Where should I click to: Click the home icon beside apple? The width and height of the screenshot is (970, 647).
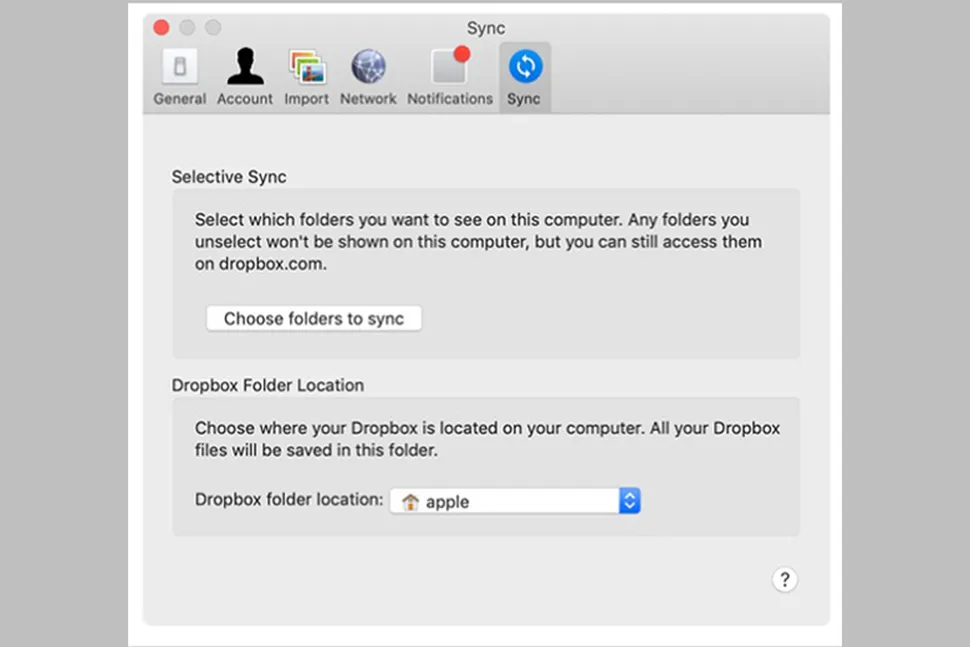(x=410, y=502)
